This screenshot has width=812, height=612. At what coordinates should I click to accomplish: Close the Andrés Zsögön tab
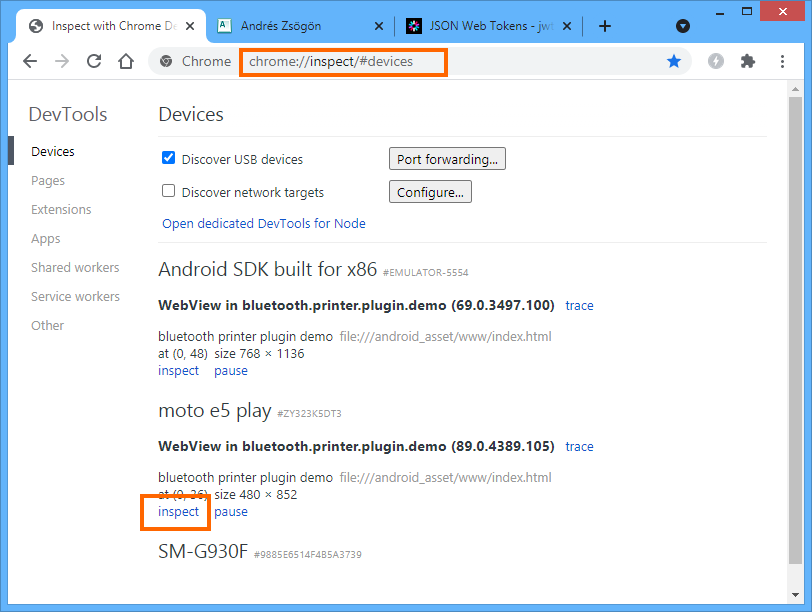(x=378, y=26)
